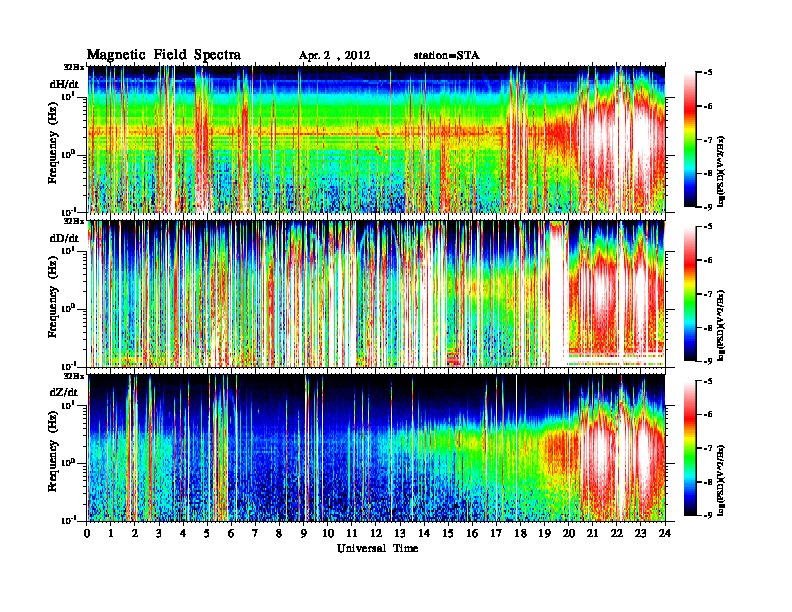Viewport: 792px width, 612px height.
Task: Click hour "15" on the Universal Time axis
Action: coord(448,533)
